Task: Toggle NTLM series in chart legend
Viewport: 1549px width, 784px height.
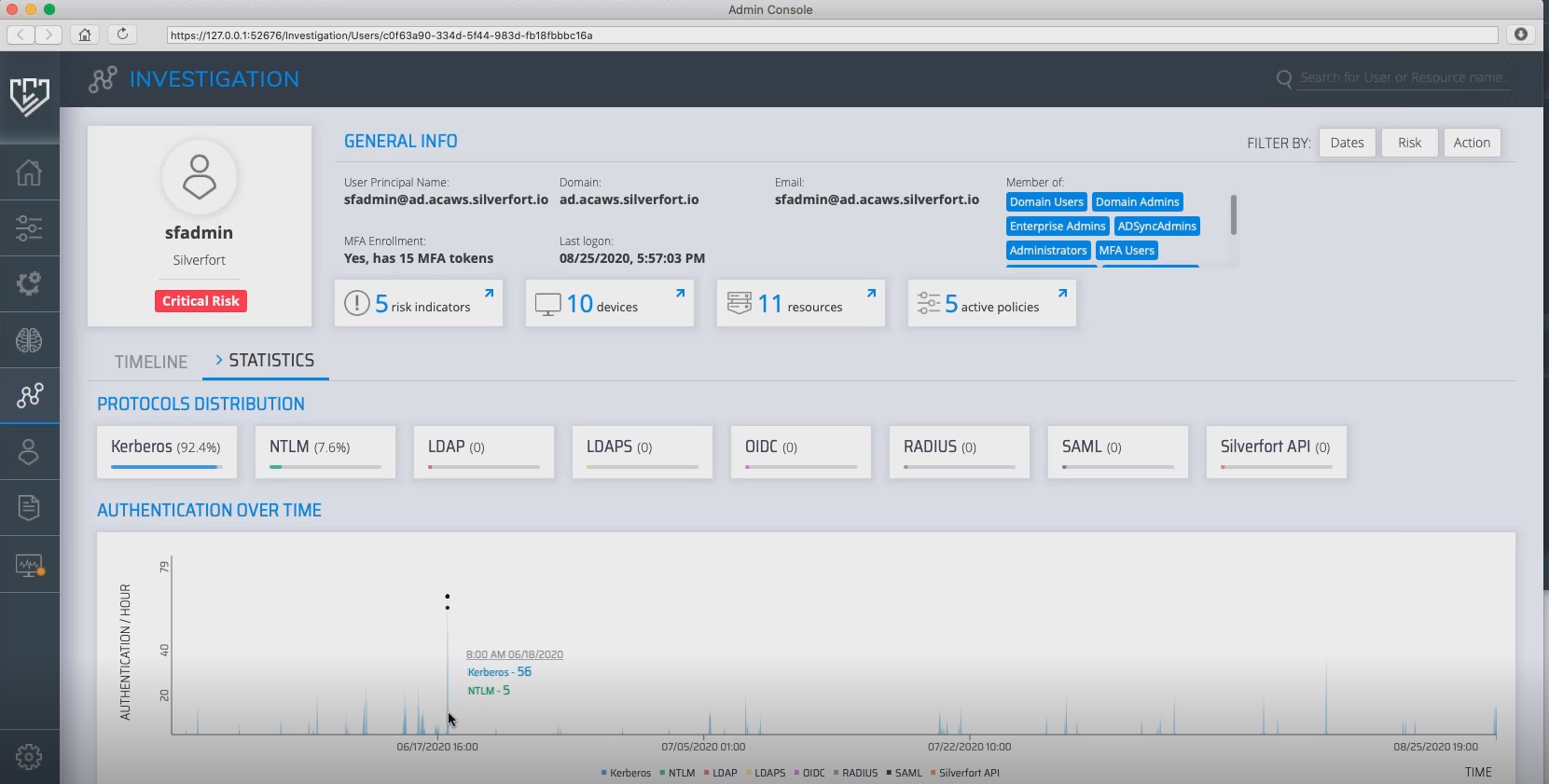Action: [677, 773]
